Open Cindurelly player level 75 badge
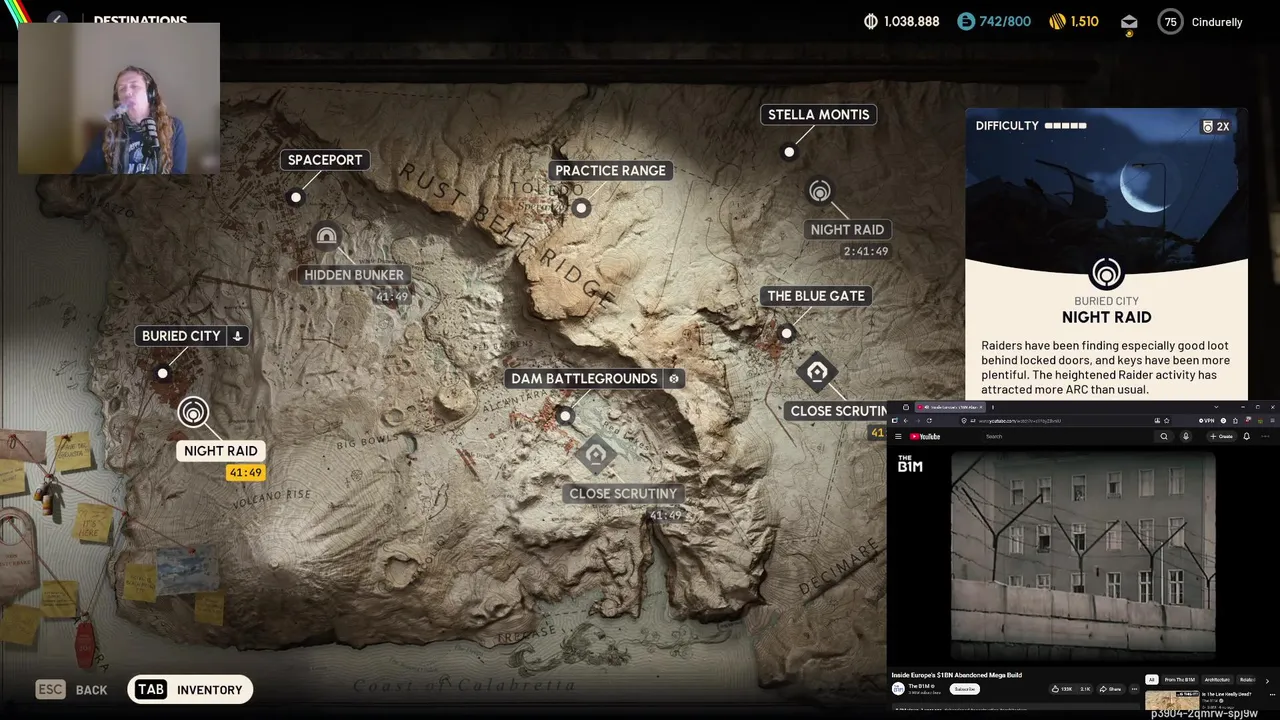 click(1170, 22)
